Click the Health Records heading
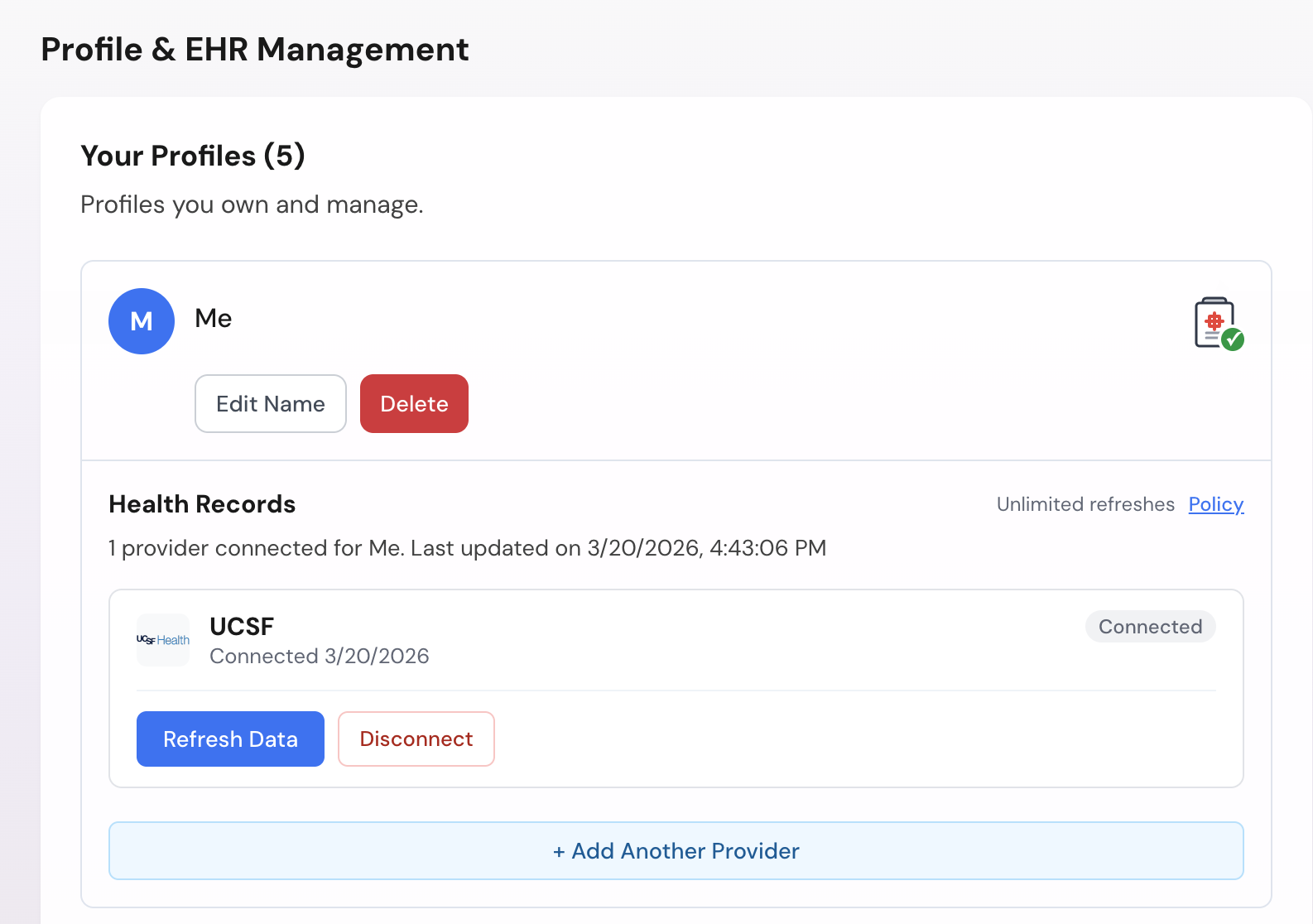1313x924 pixels. coord(202,504)
